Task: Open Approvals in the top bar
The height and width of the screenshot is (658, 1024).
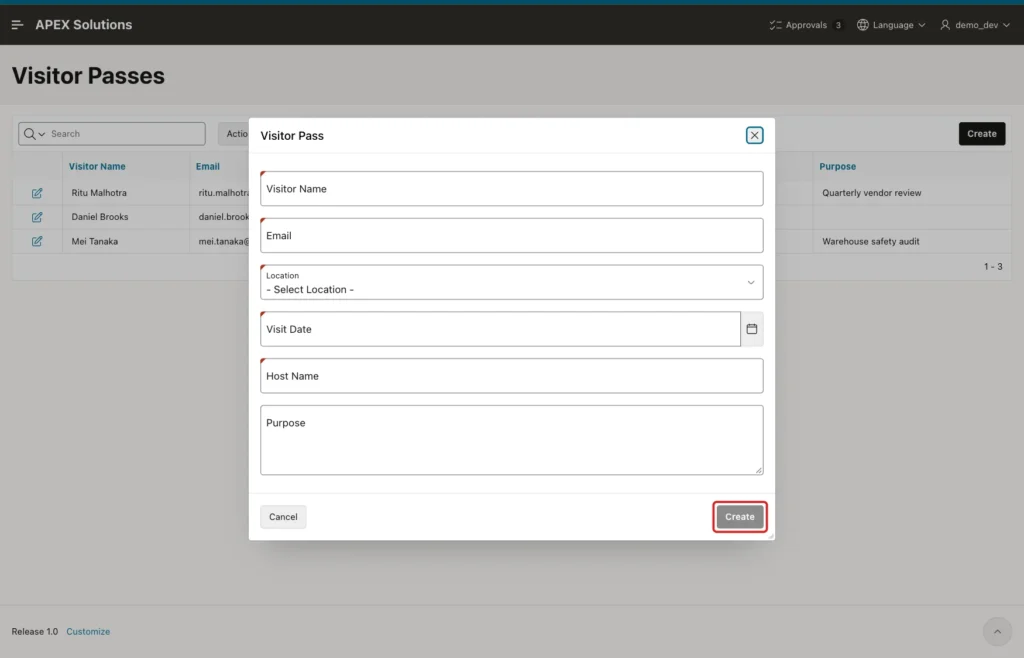Action: click(805, 25)
